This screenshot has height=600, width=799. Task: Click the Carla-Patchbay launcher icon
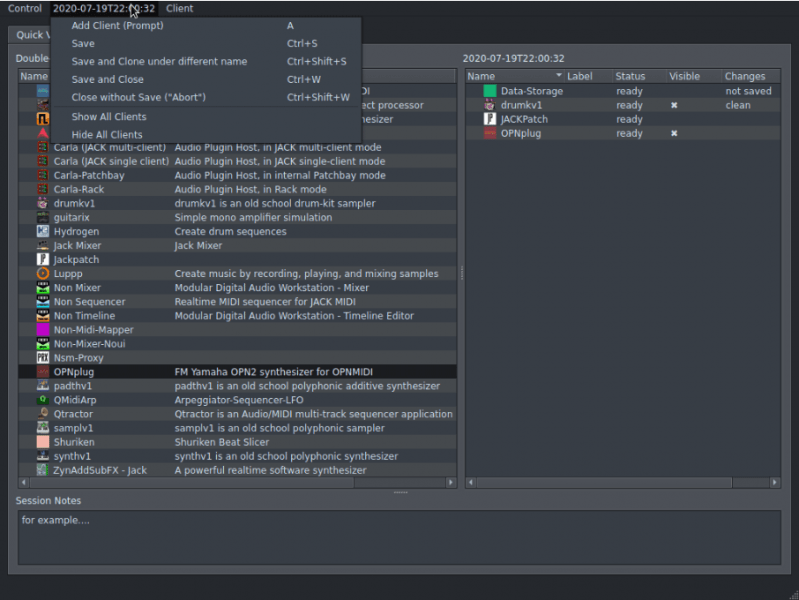click(43, 175)
